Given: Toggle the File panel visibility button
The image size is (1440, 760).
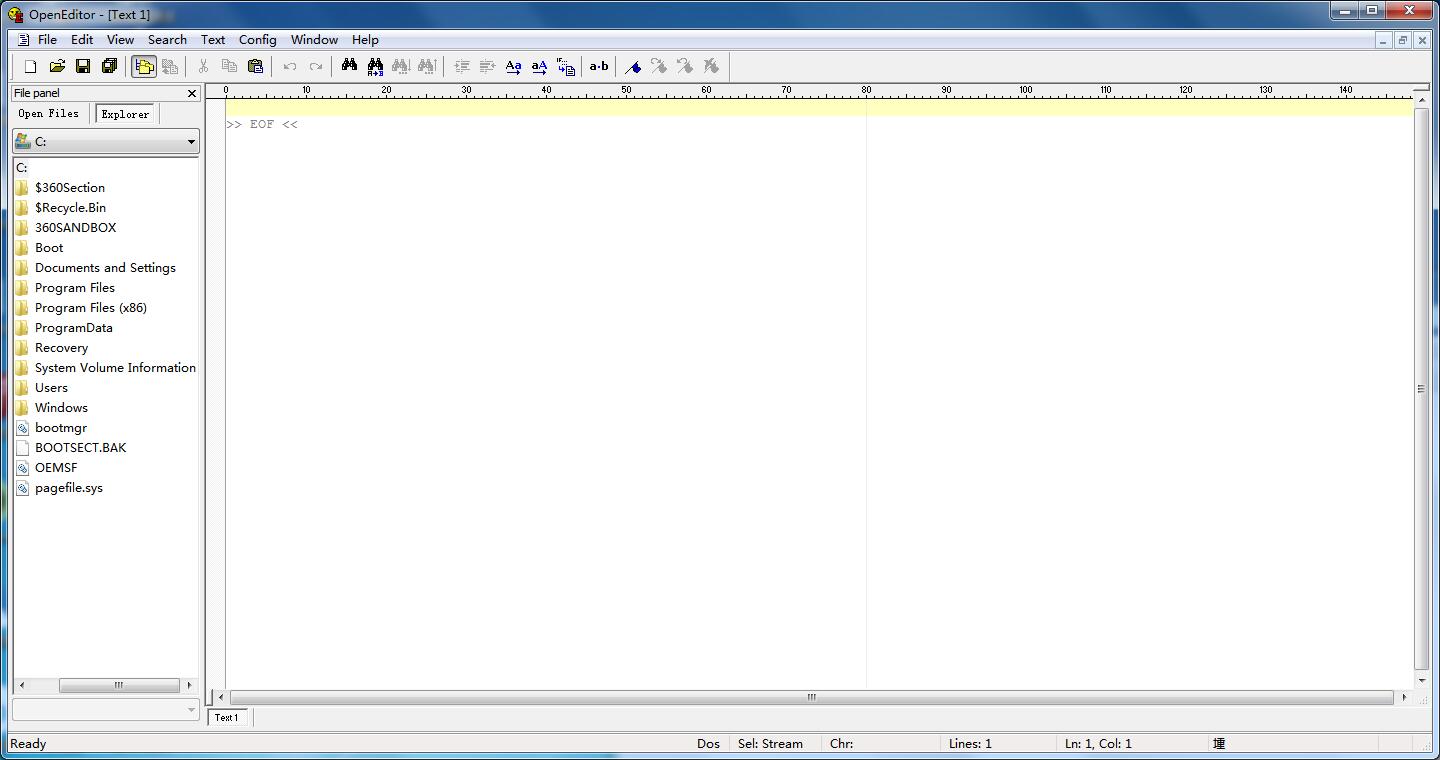Looking at the screenshot, I should click(145, 66).
